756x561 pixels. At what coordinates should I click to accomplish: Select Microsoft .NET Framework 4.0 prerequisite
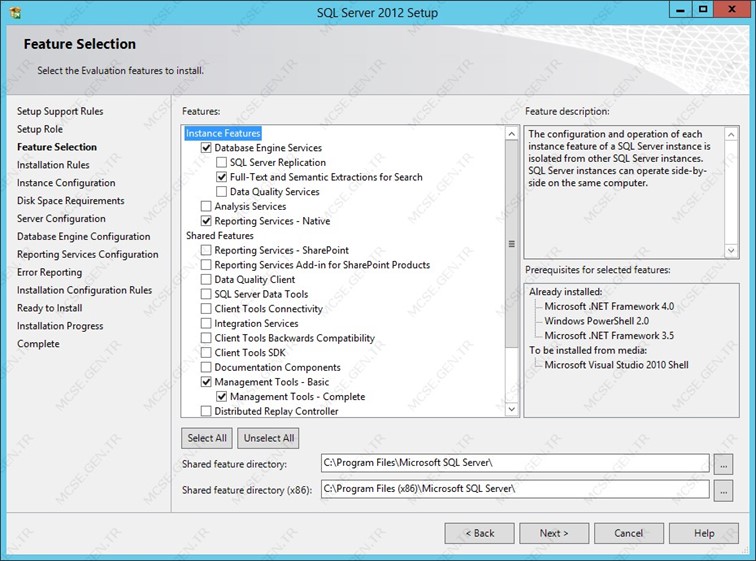pyautogui.click(x=609, y=307)
